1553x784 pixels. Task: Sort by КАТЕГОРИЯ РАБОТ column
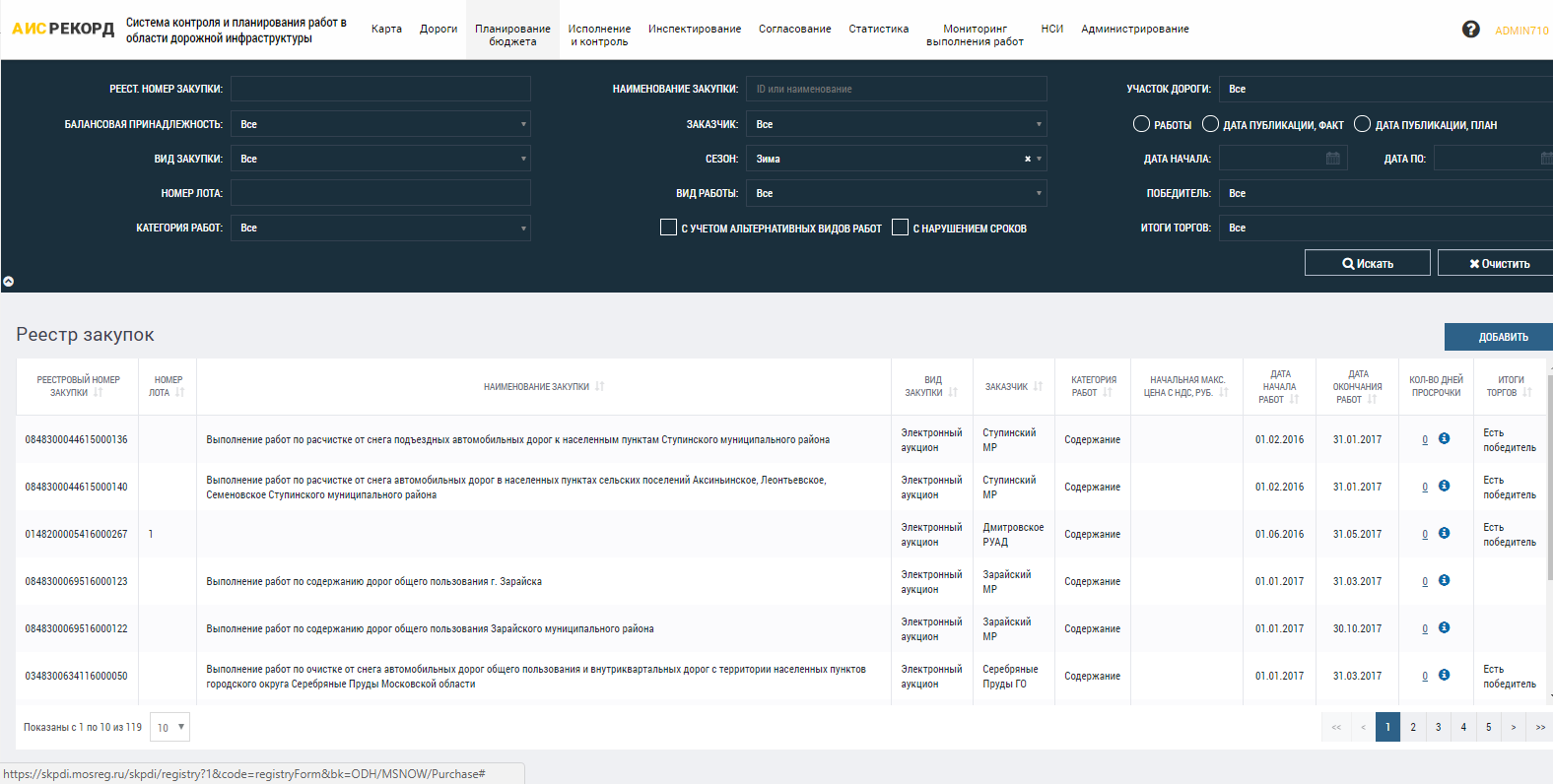(1107, 393)
